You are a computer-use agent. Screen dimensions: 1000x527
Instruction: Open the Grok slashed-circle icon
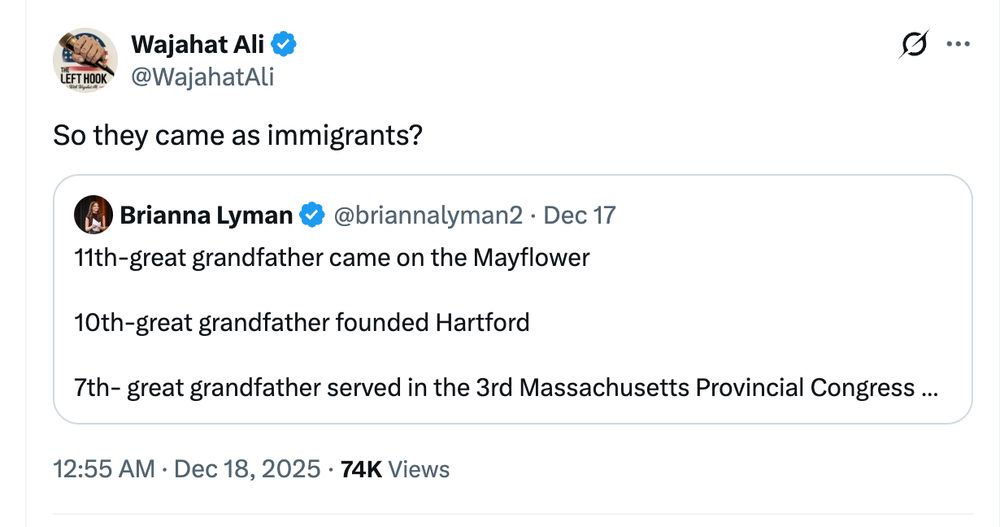(913, 45)
